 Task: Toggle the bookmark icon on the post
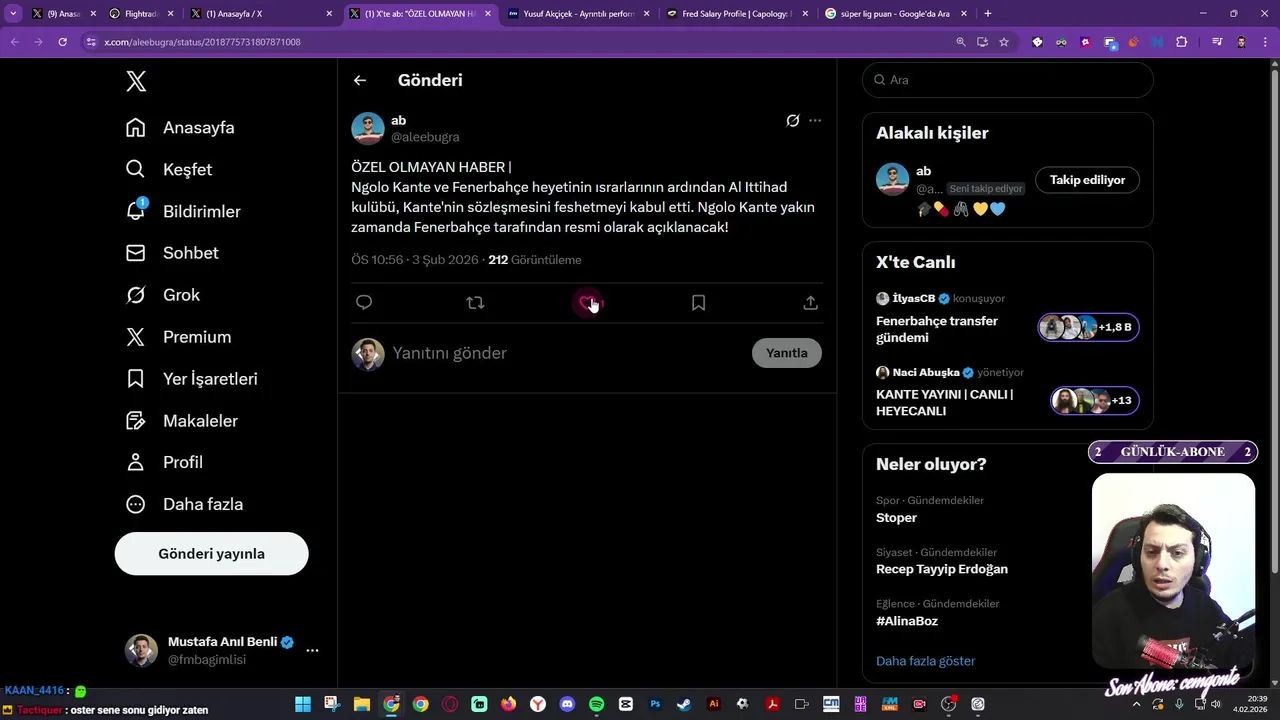tap(698, 302)
